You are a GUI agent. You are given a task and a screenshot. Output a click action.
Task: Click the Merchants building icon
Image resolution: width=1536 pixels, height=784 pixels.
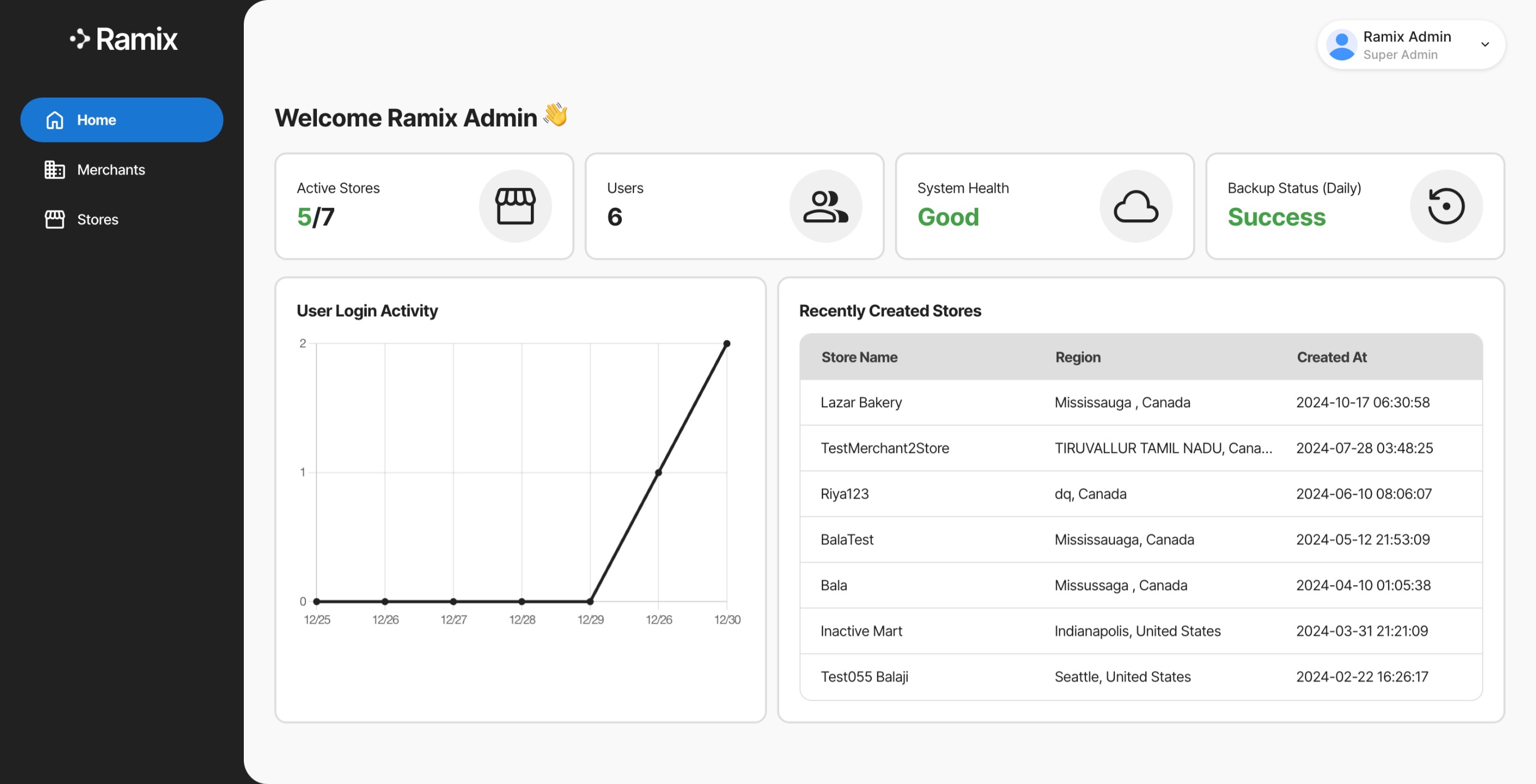pos(55,170)
